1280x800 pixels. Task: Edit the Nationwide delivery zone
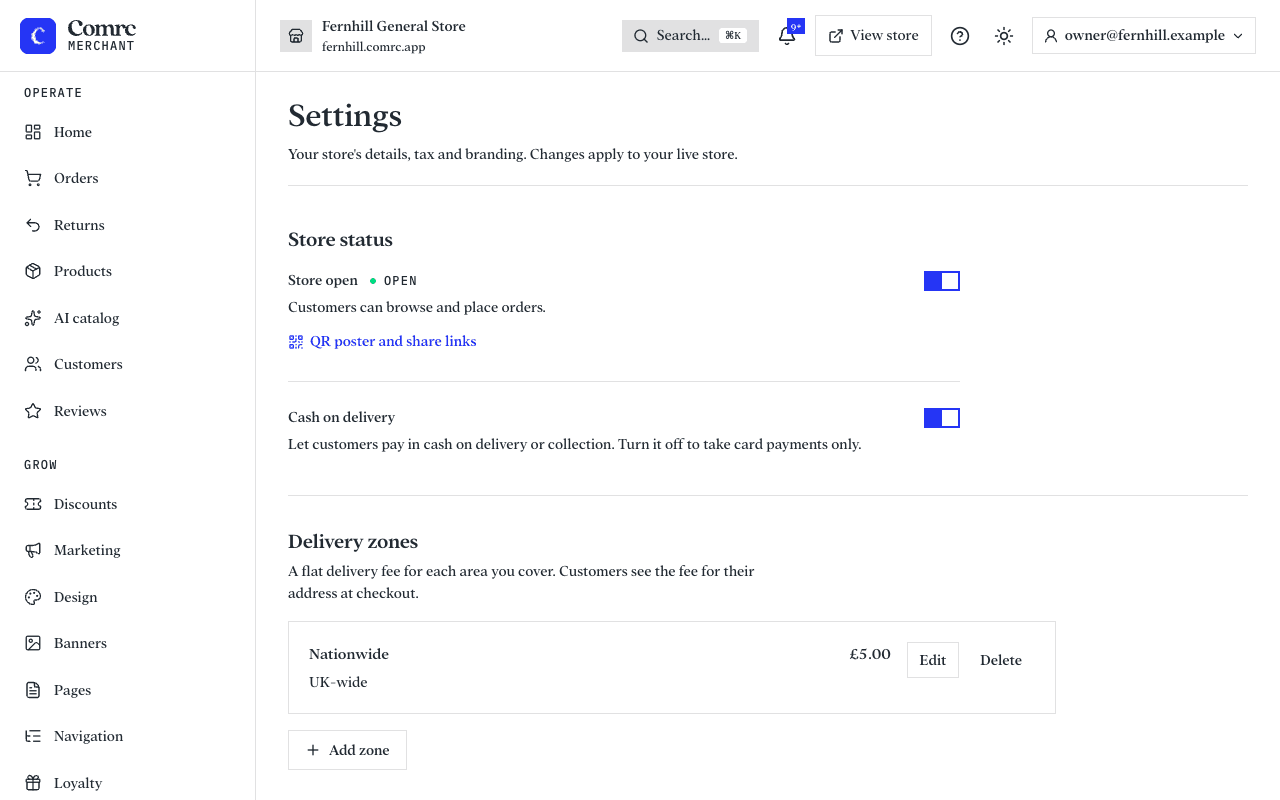click(x=933, y=660)
